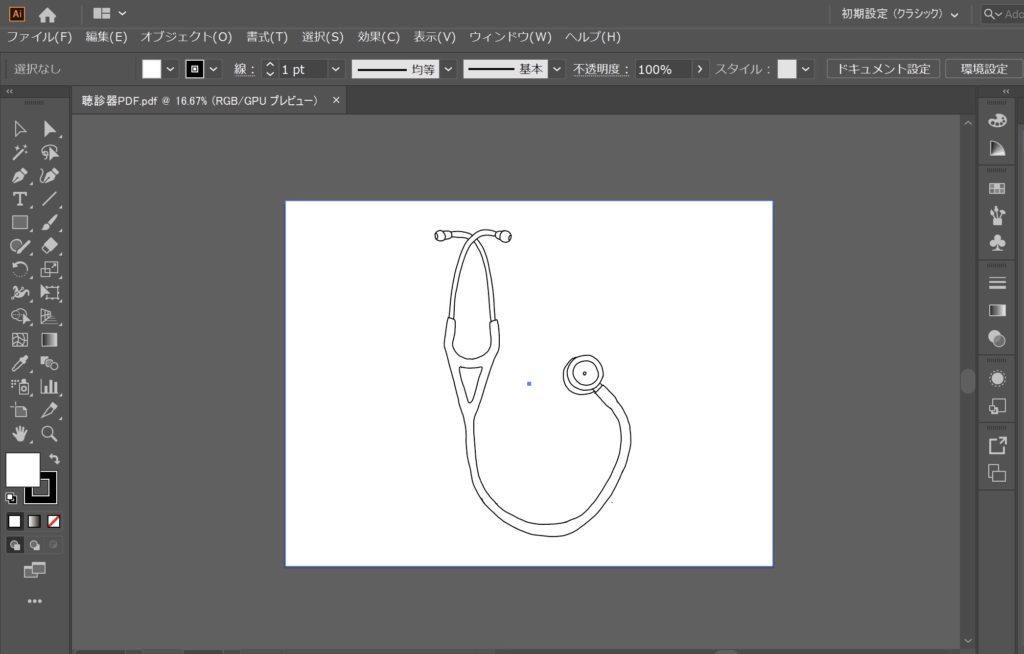1024x654 pixels.
Task: Open the stroke color dropdown arrow
Action: (214, 69)
